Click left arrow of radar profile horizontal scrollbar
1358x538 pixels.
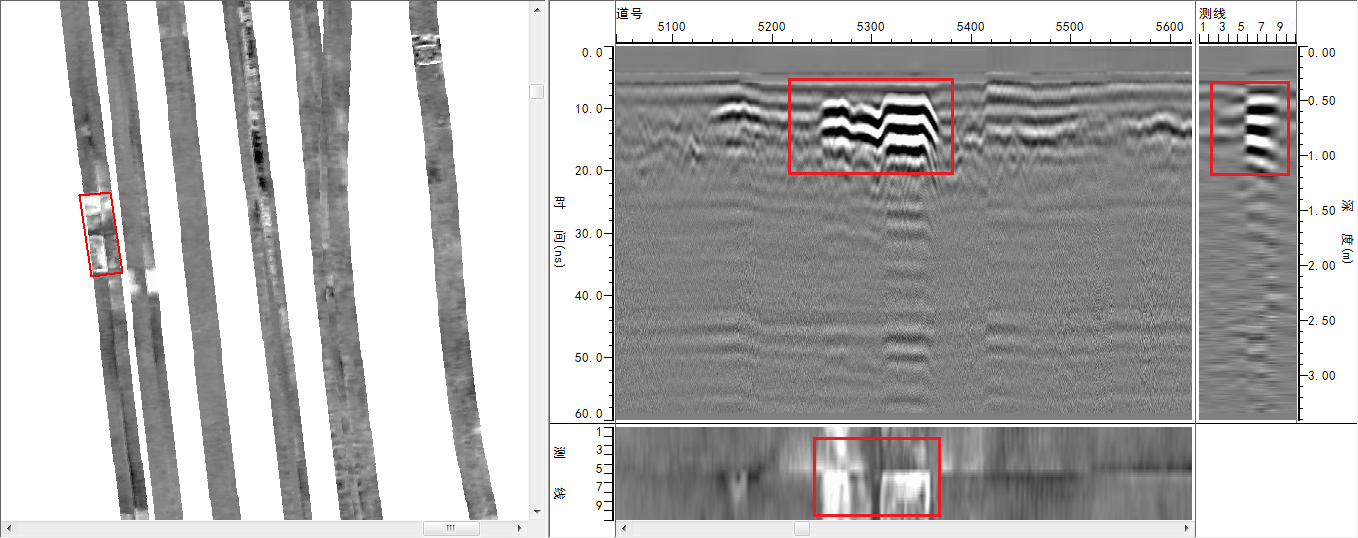tap(624, 527)
